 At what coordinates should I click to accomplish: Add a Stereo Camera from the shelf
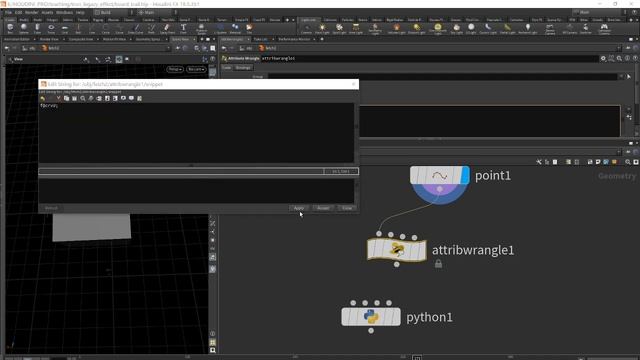coord(550,29)
